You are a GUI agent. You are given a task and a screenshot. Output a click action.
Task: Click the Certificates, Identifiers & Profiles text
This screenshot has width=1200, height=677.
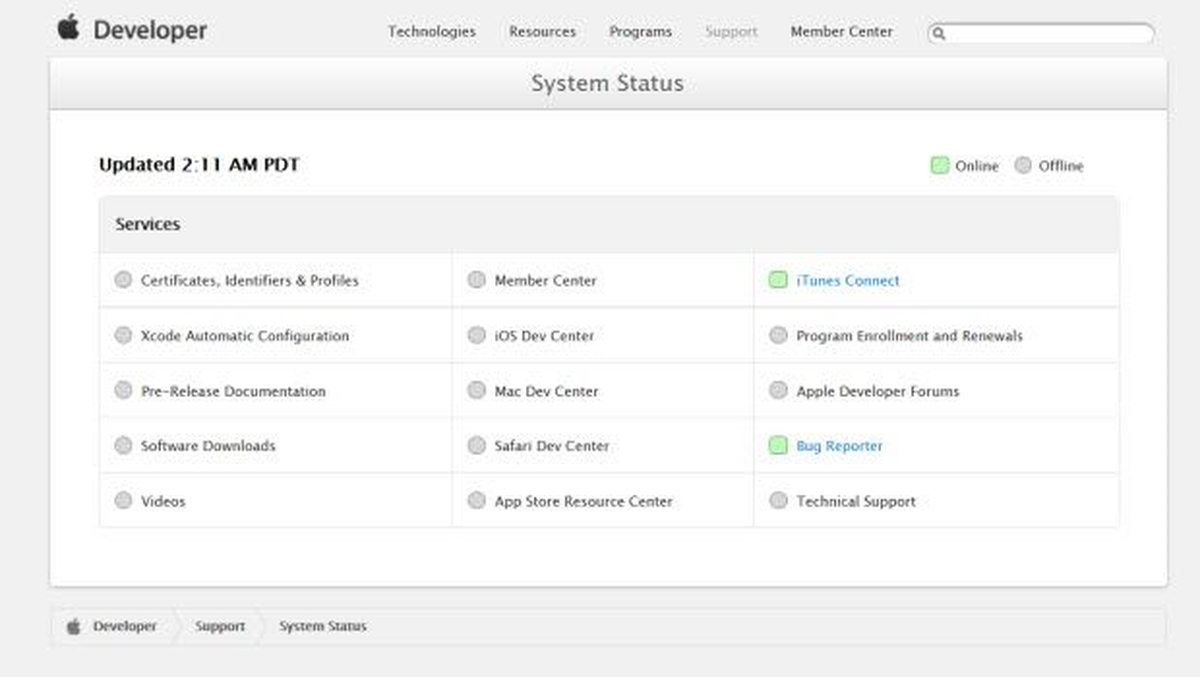[x=249, y=281]
